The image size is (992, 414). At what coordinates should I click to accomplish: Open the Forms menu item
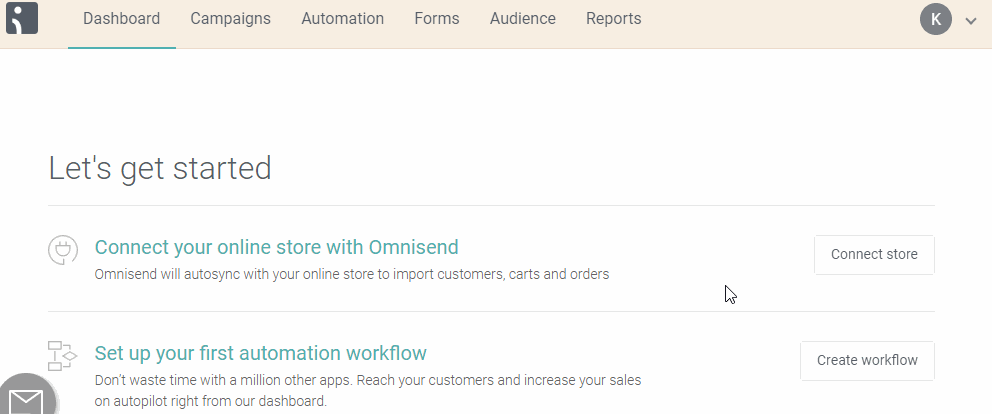coord(437,19)
